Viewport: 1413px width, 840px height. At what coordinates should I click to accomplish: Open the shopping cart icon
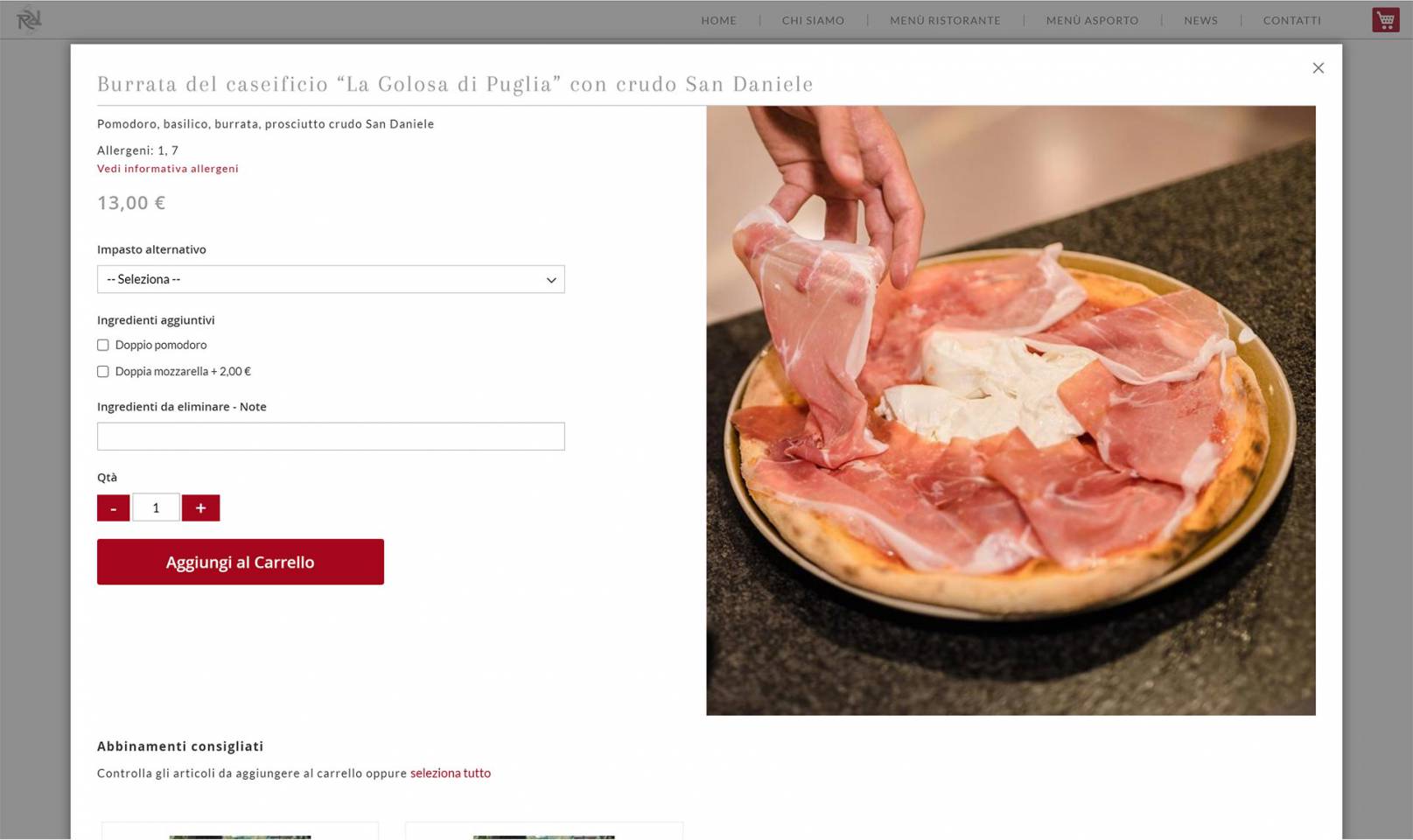click(x=1385, y=19)
